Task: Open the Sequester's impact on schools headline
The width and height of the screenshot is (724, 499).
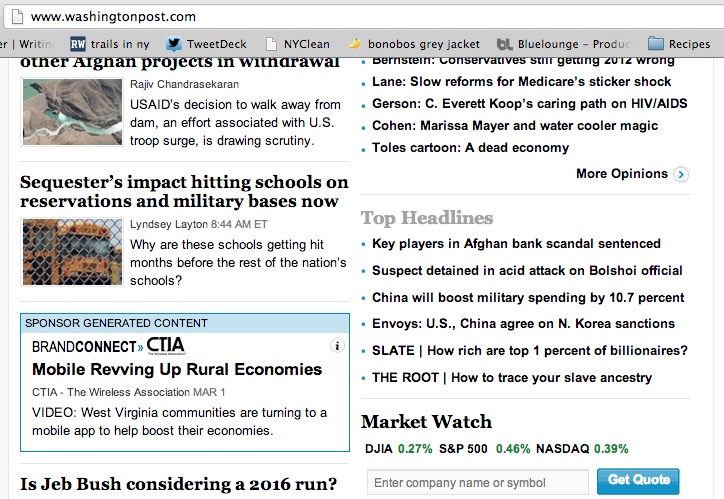Action: click(x=184, y=191)
